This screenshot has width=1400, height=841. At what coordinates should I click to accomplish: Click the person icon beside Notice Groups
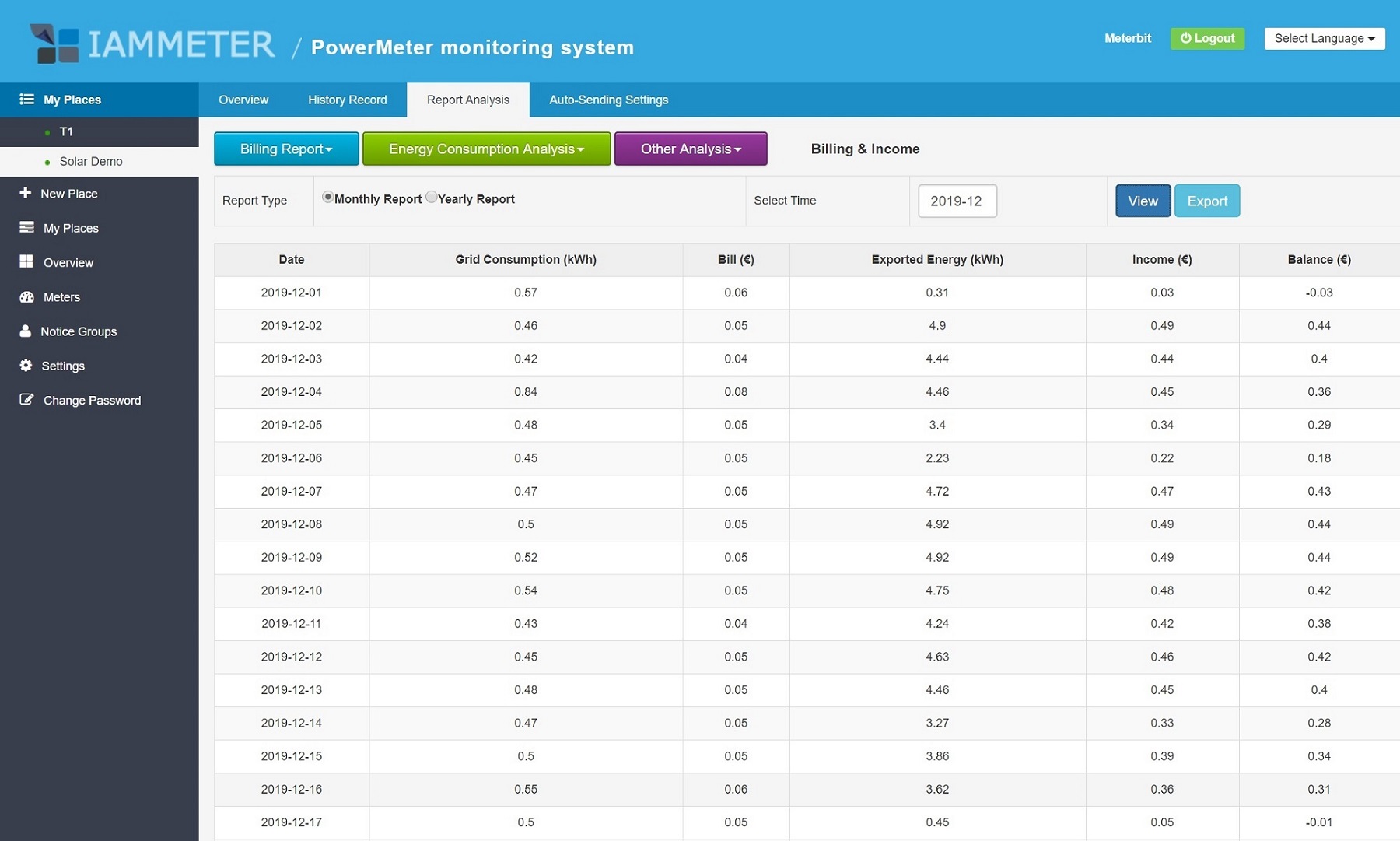tap(26, 331)
